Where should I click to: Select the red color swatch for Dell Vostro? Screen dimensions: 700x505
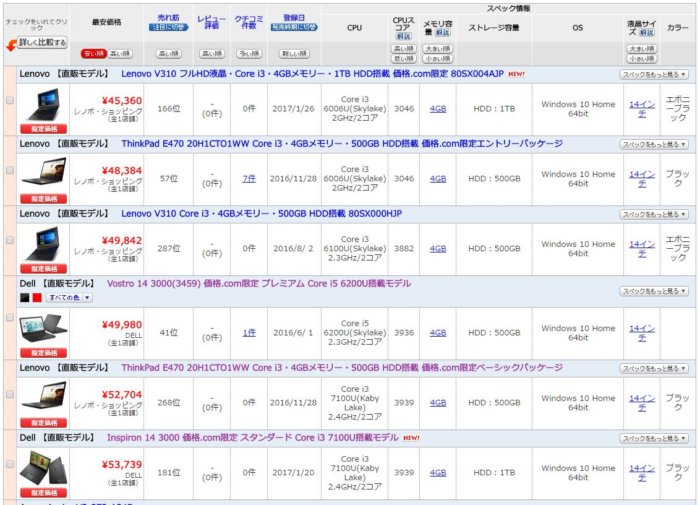(38, 297)
